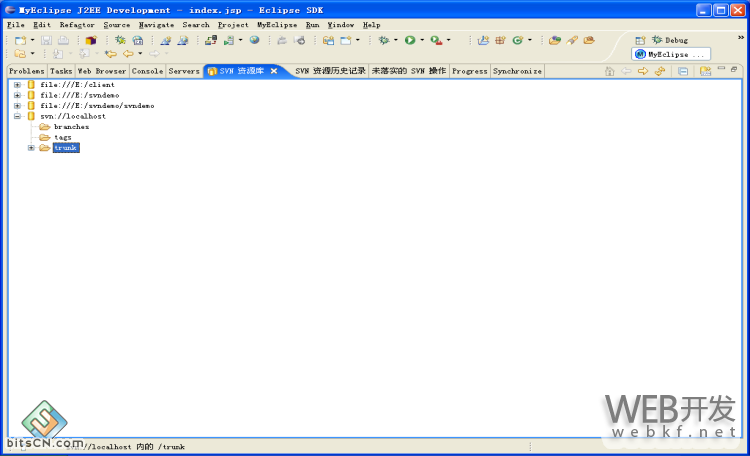Open the Help menu
Screen dimensions: 750x456
371,25
